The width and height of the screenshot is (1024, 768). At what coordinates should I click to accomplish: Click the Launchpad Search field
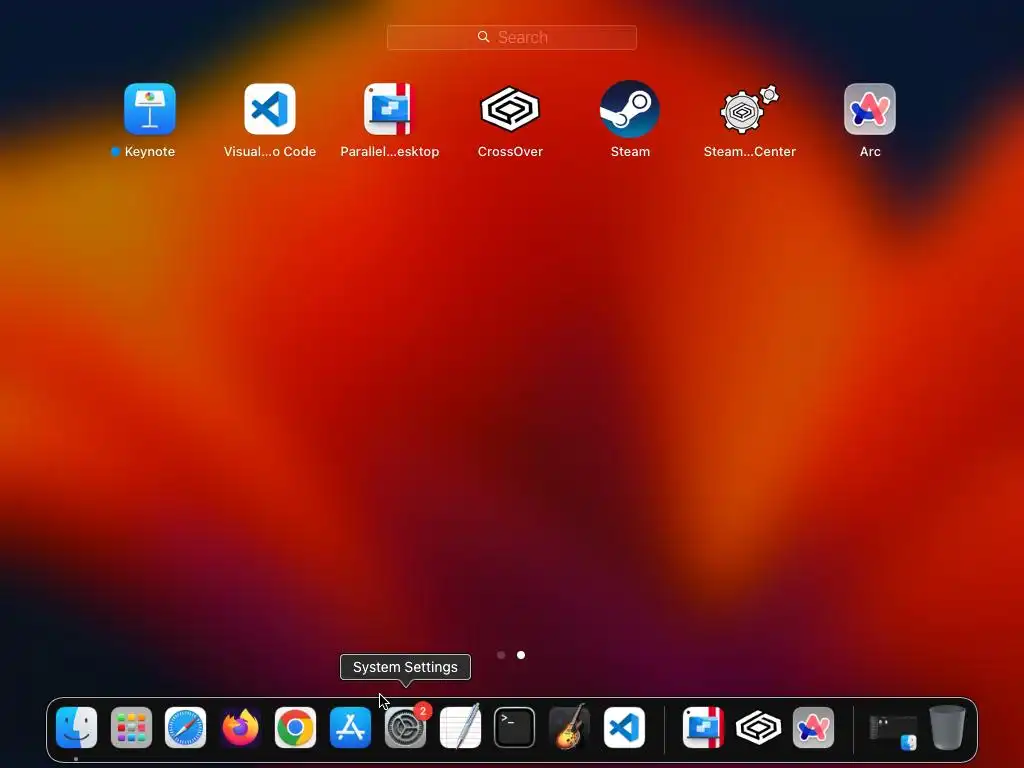[511, 37]
